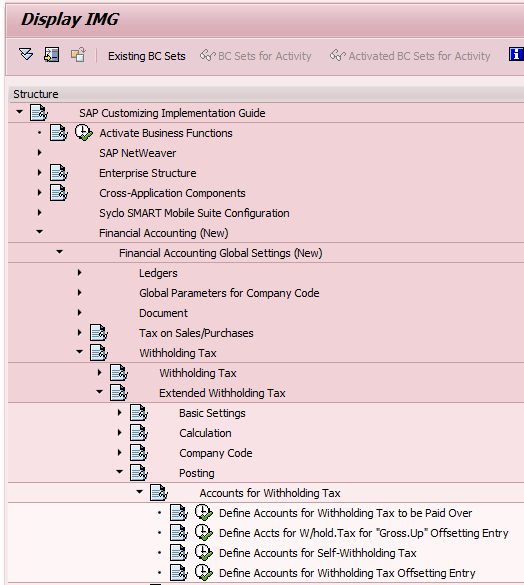The width and height of the screenshot is (524, 585).
Task: Expand Global Parameters for Company Code
Action: (x=79, y=292)
